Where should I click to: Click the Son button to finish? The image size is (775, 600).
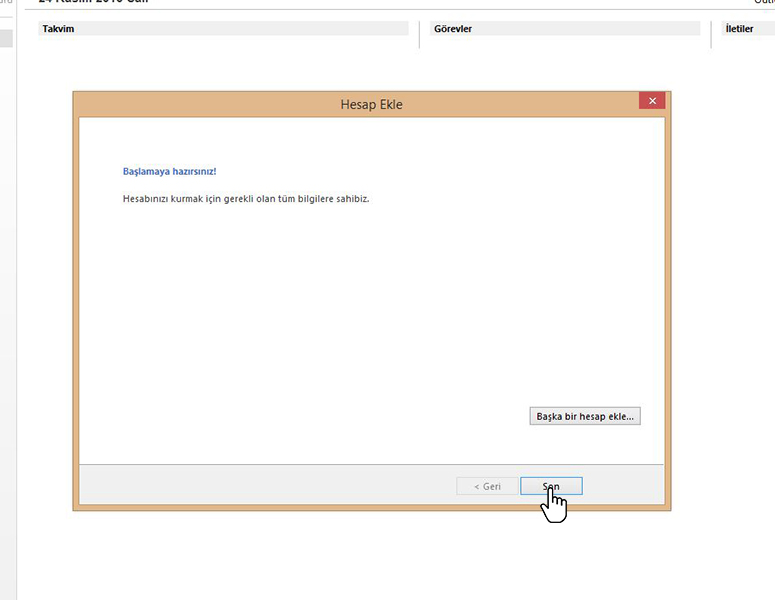coord(551,486)
